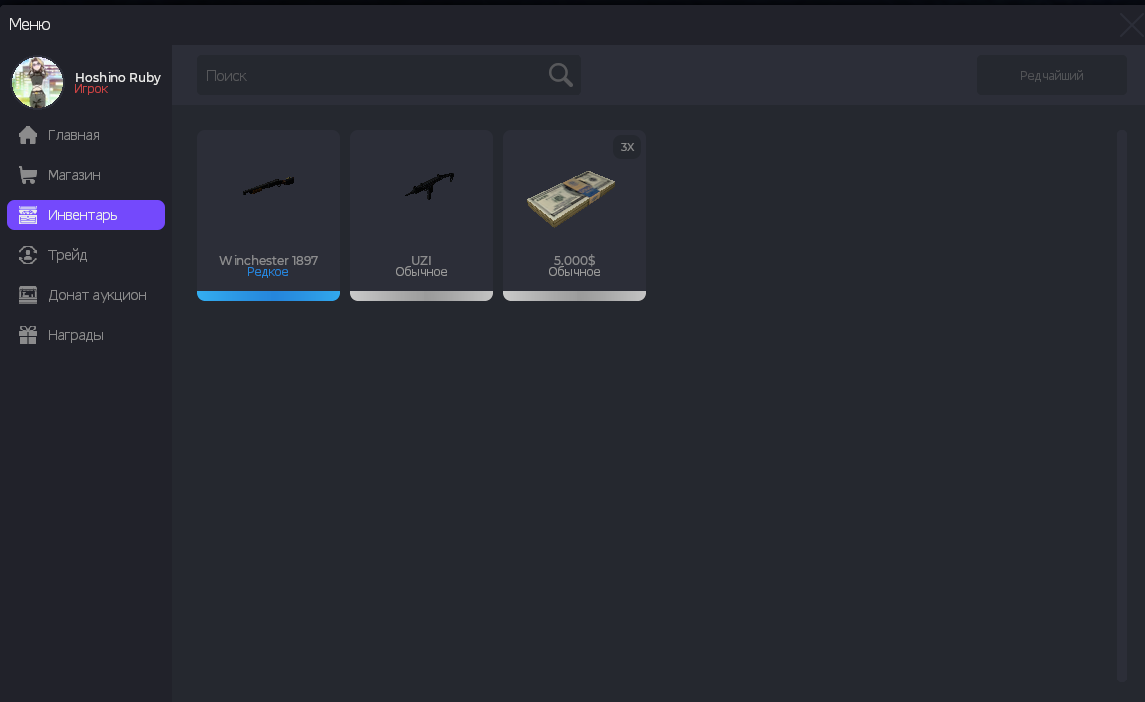This screenshot has width=1145, height=702.
Task: Click the trade exchange icon
Action: pos(28,255)
